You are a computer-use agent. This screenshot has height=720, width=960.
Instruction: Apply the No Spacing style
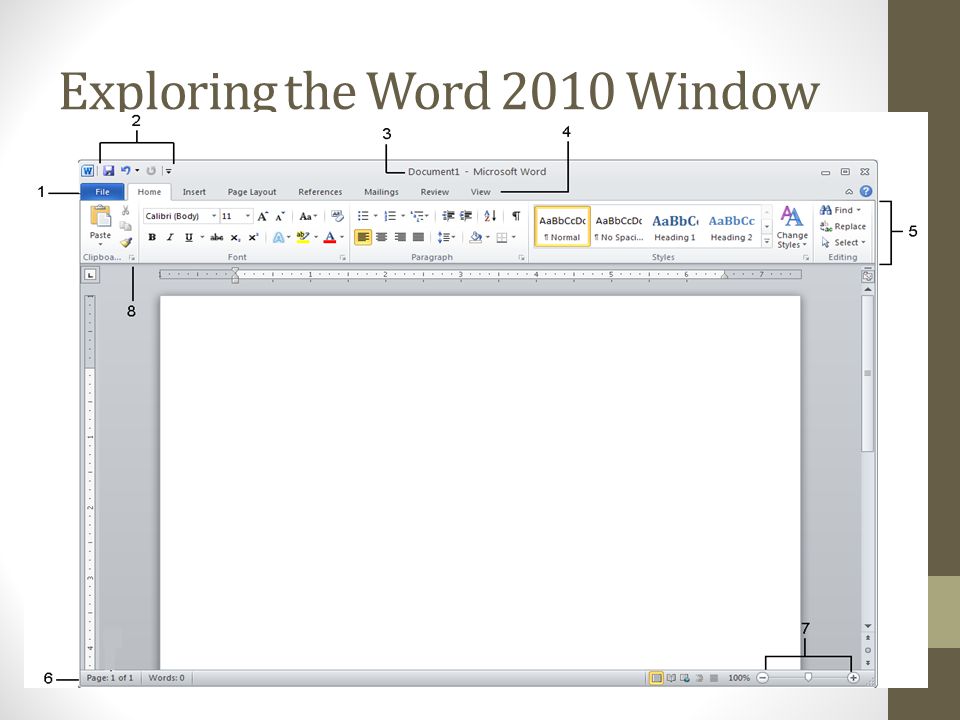(x=619, y=227)
